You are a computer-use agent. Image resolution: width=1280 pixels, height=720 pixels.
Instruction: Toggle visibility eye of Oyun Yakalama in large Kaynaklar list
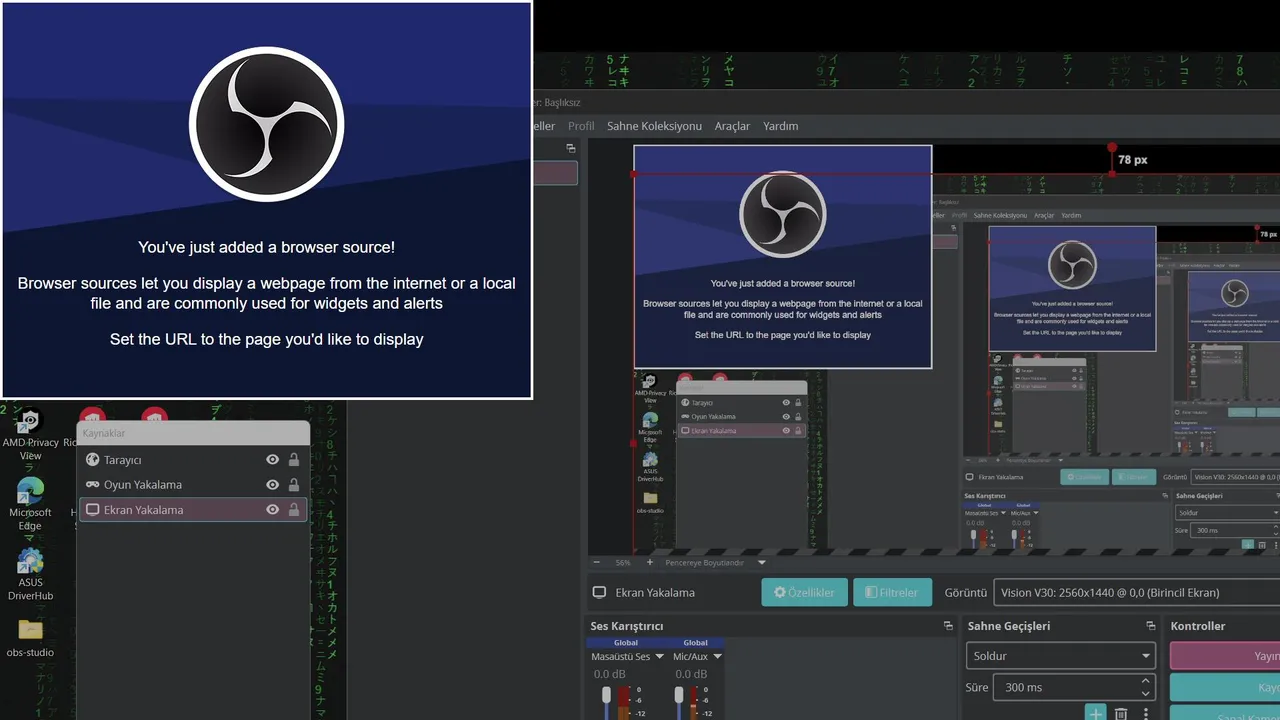tap(272, 485)
